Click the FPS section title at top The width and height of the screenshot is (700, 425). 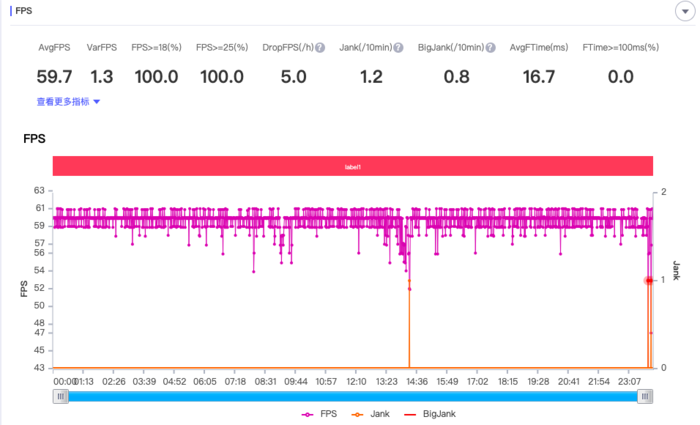coord(24,11)
